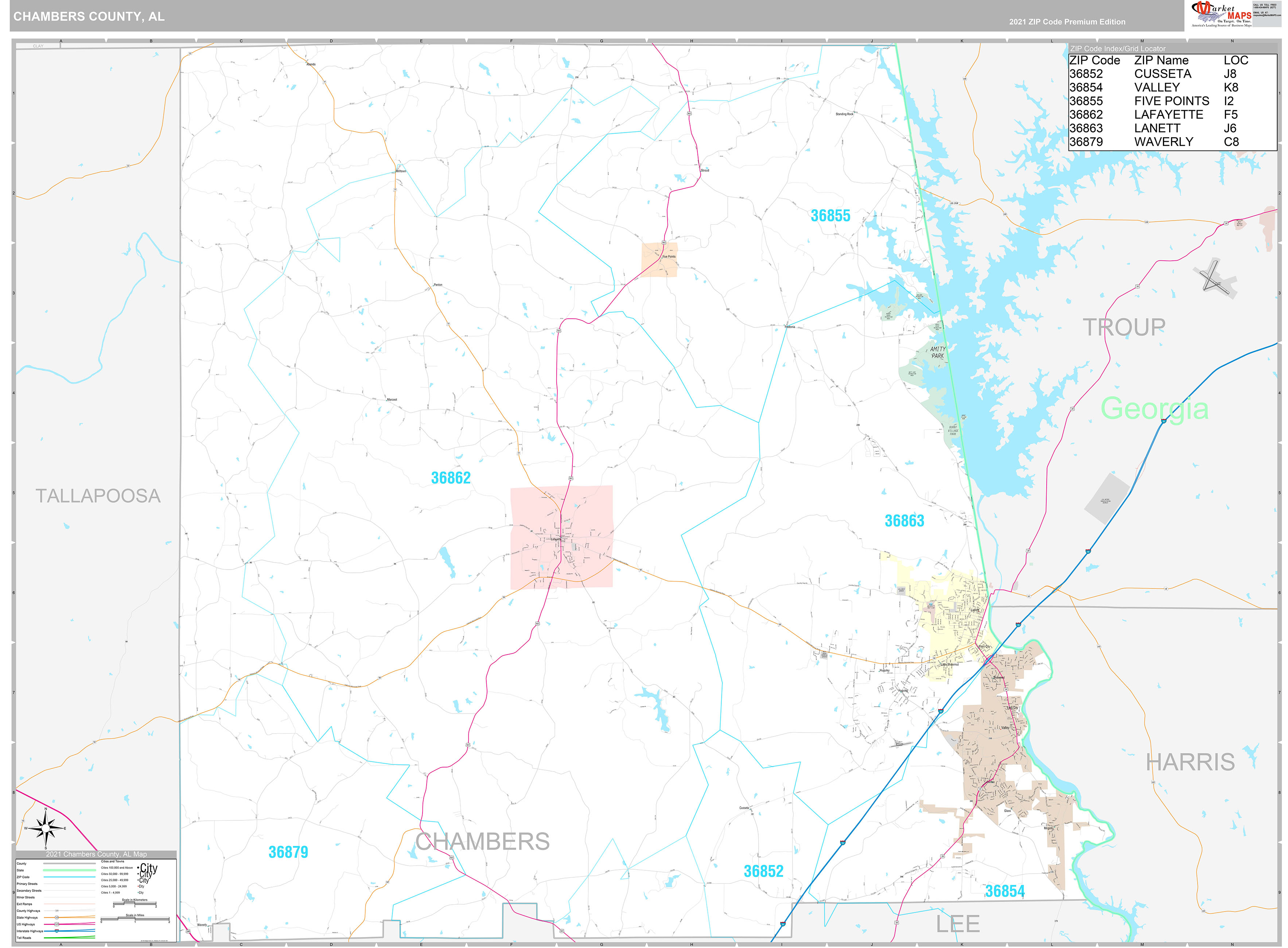
Task: Click the US Highways route shield in legend
Action: click(x=57, y=924)
